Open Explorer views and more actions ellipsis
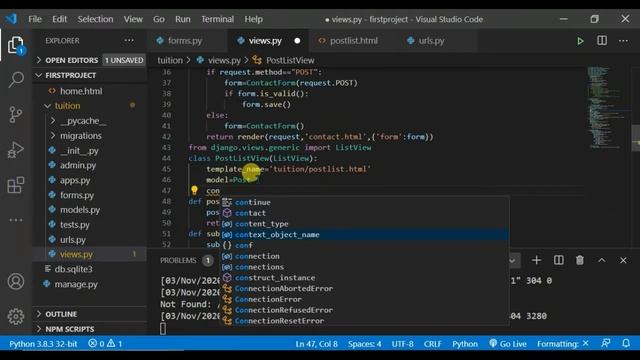The height and width of the screenshot is (360, 640). coord(129,40)
